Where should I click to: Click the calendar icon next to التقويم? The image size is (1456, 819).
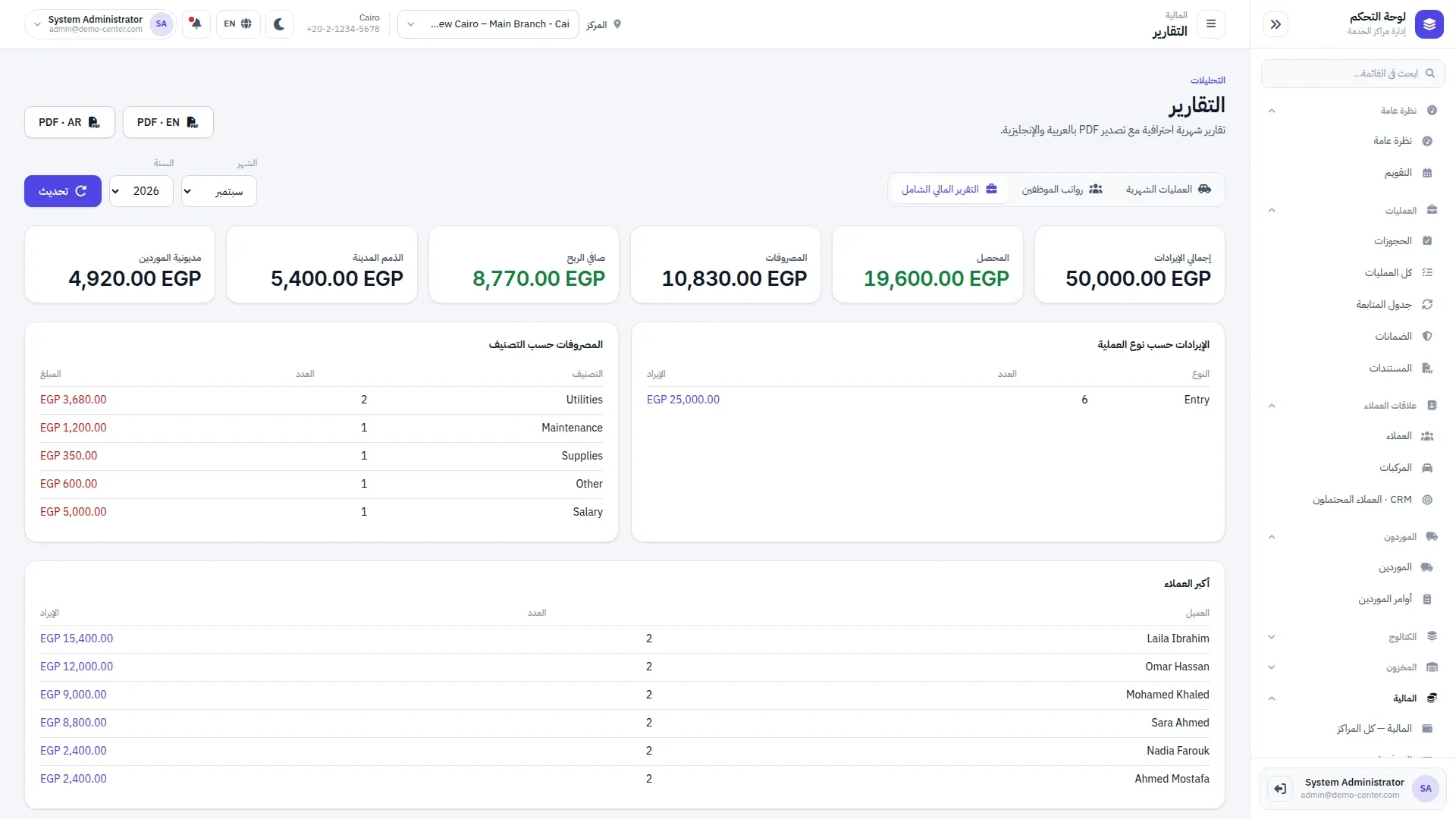click(x=1427, y=173)
